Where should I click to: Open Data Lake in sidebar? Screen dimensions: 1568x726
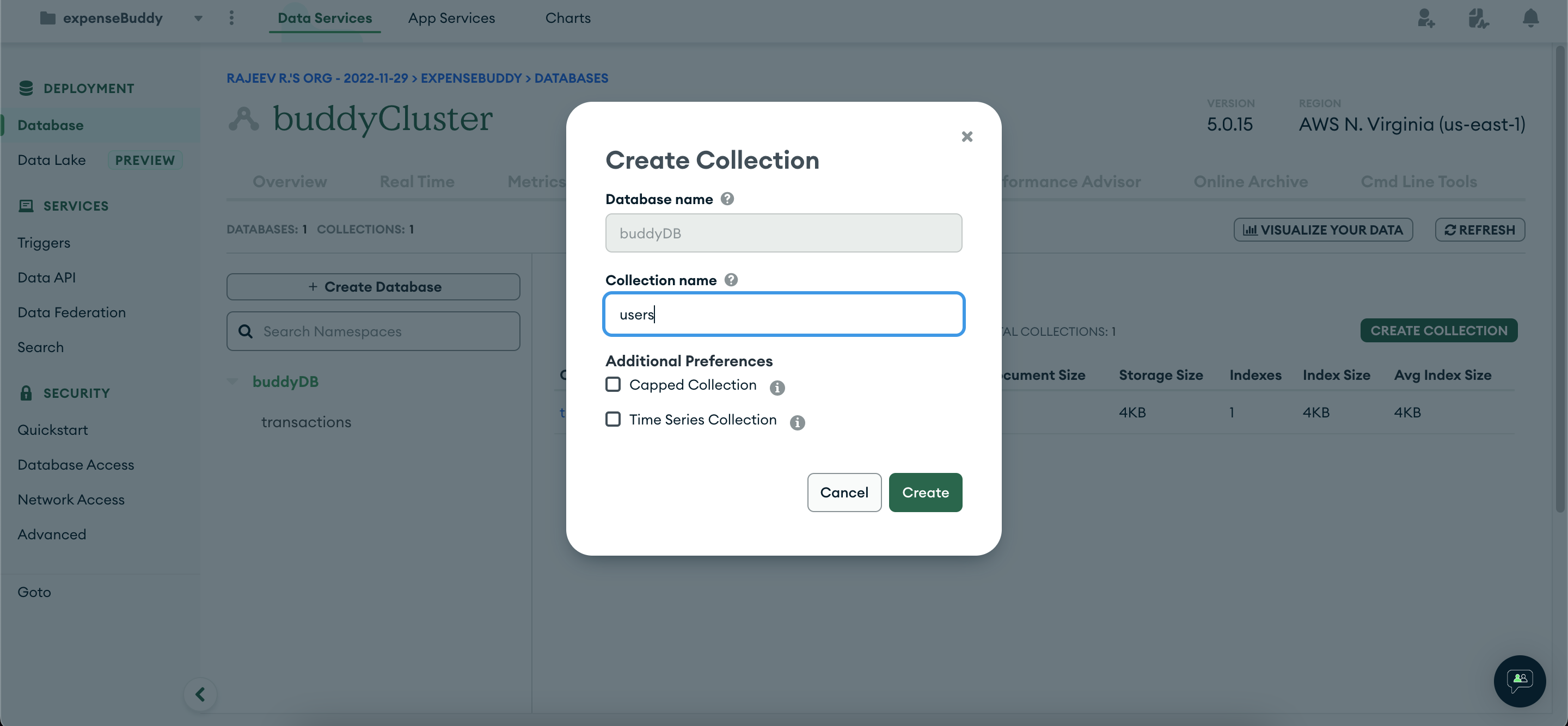click(x=51, y=160)
